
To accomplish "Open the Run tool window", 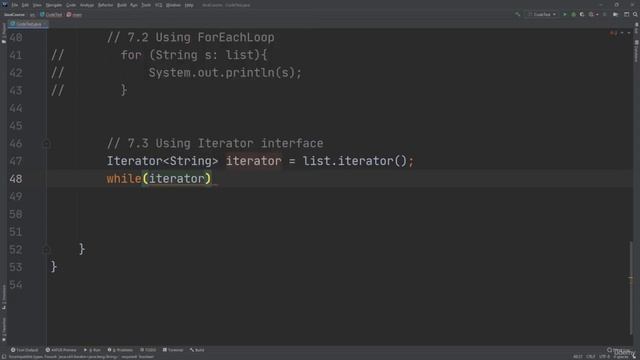I will [x=92, y=350].
